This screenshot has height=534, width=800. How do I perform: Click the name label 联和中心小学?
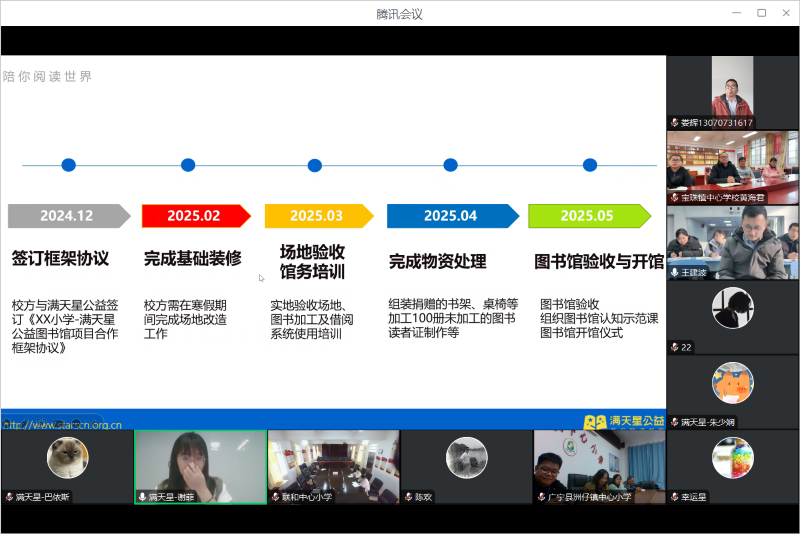tap(307, 497)
